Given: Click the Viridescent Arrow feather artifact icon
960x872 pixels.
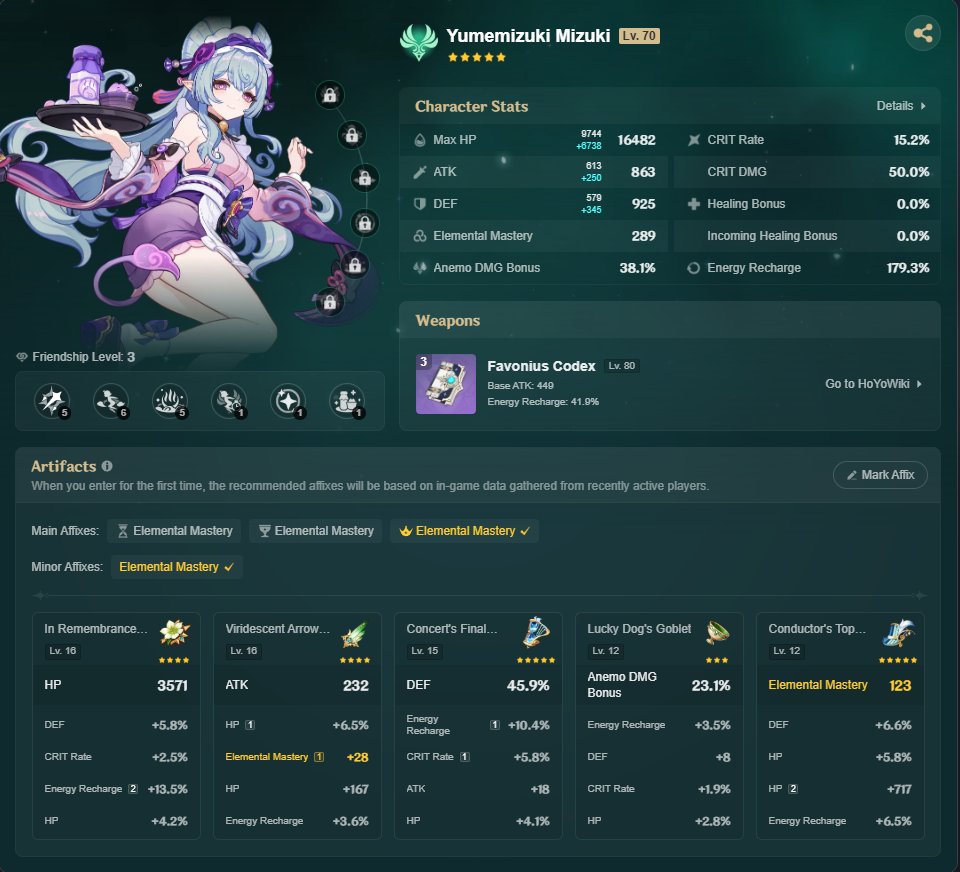Looking at the screenshot, I should tap(354, 634).
